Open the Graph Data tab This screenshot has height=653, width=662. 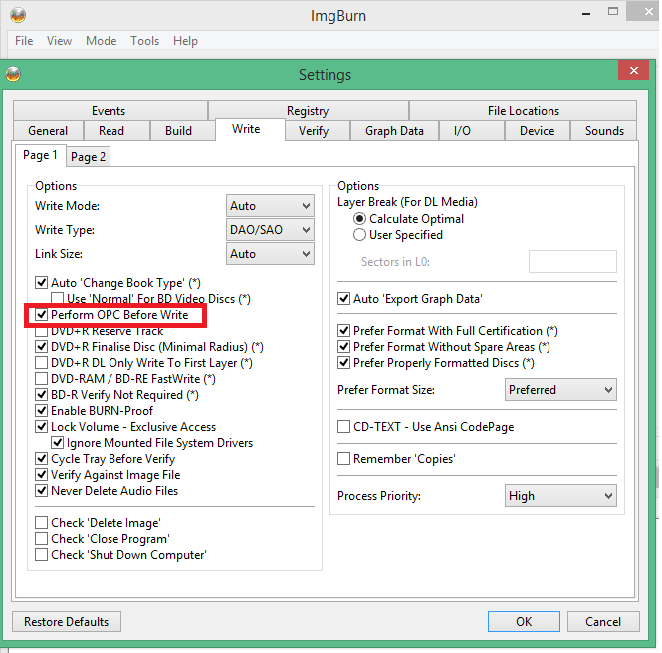coord(394,131)
